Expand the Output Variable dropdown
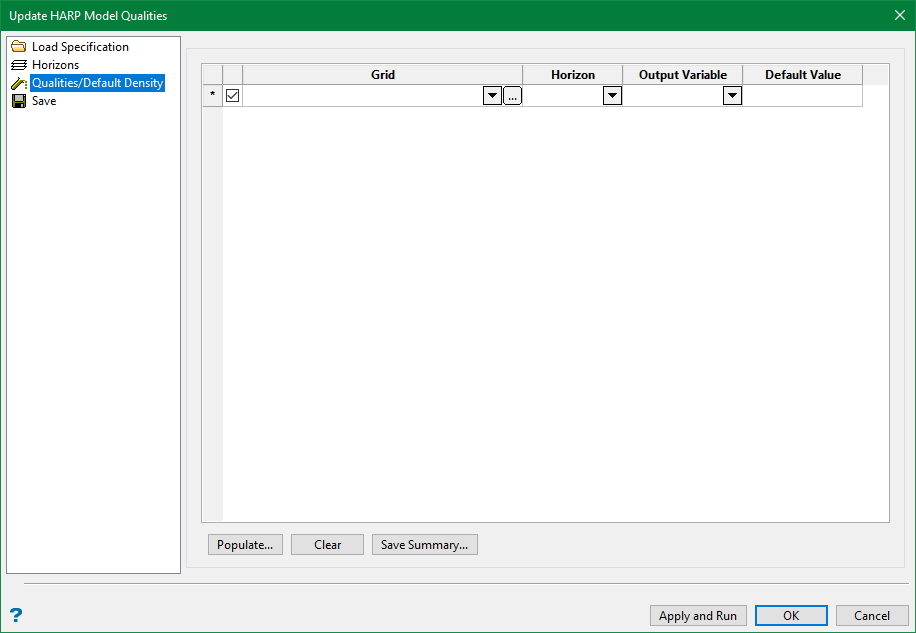 733,96
